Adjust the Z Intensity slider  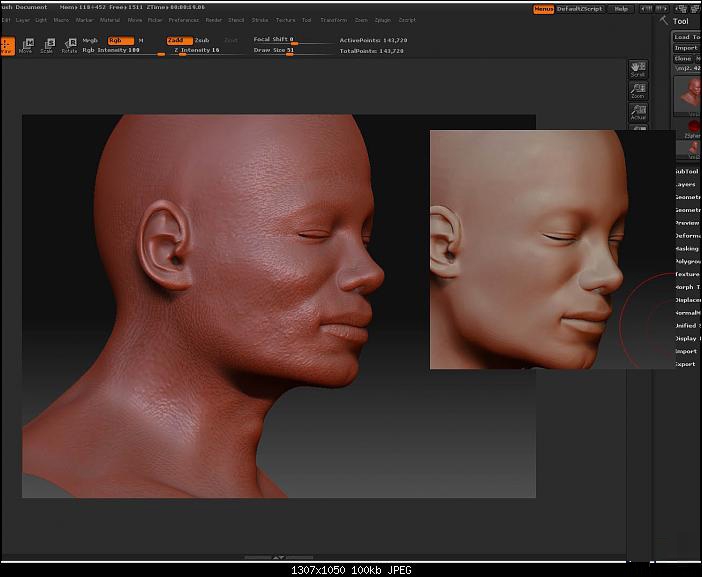point(207,51)
